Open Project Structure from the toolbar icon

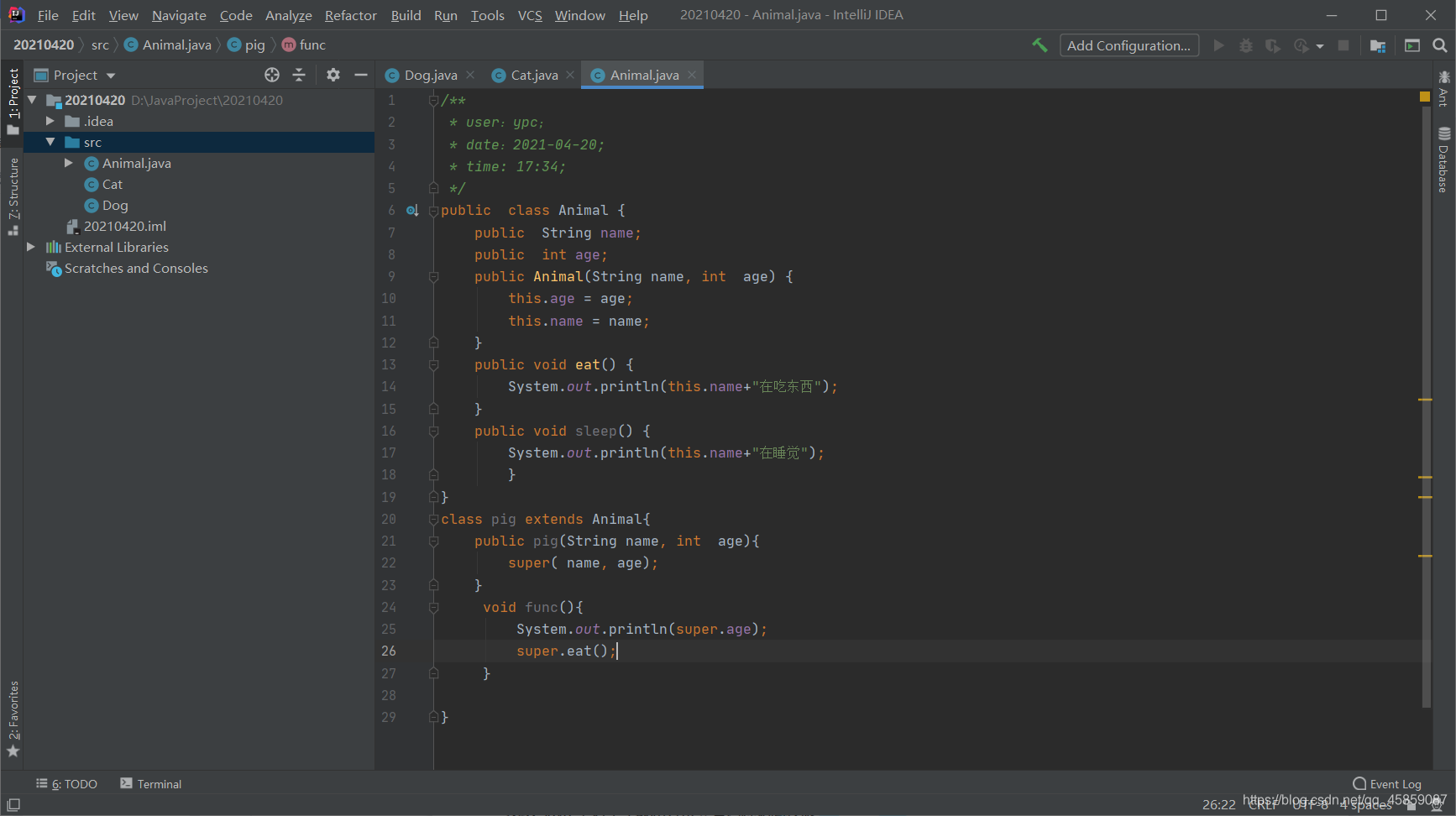point(1378,45)
